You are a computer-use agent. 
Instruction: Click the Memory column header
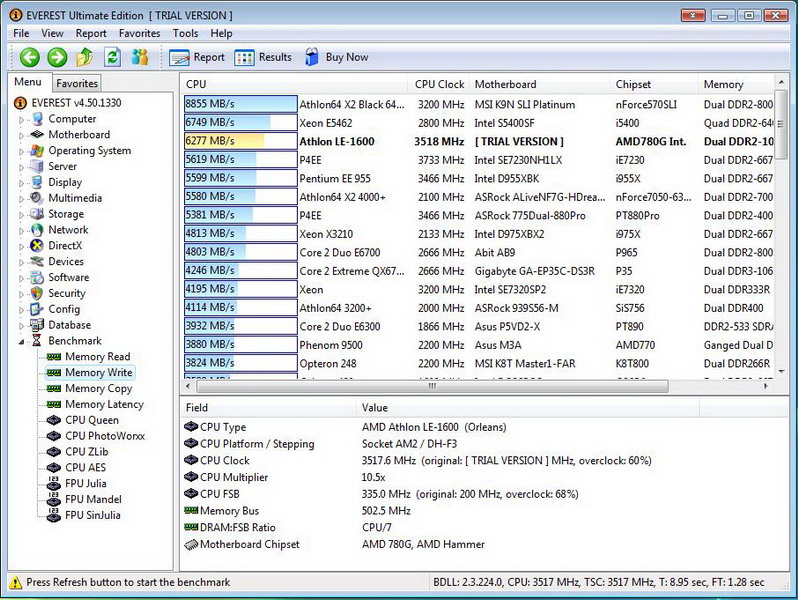pos(735,84)
